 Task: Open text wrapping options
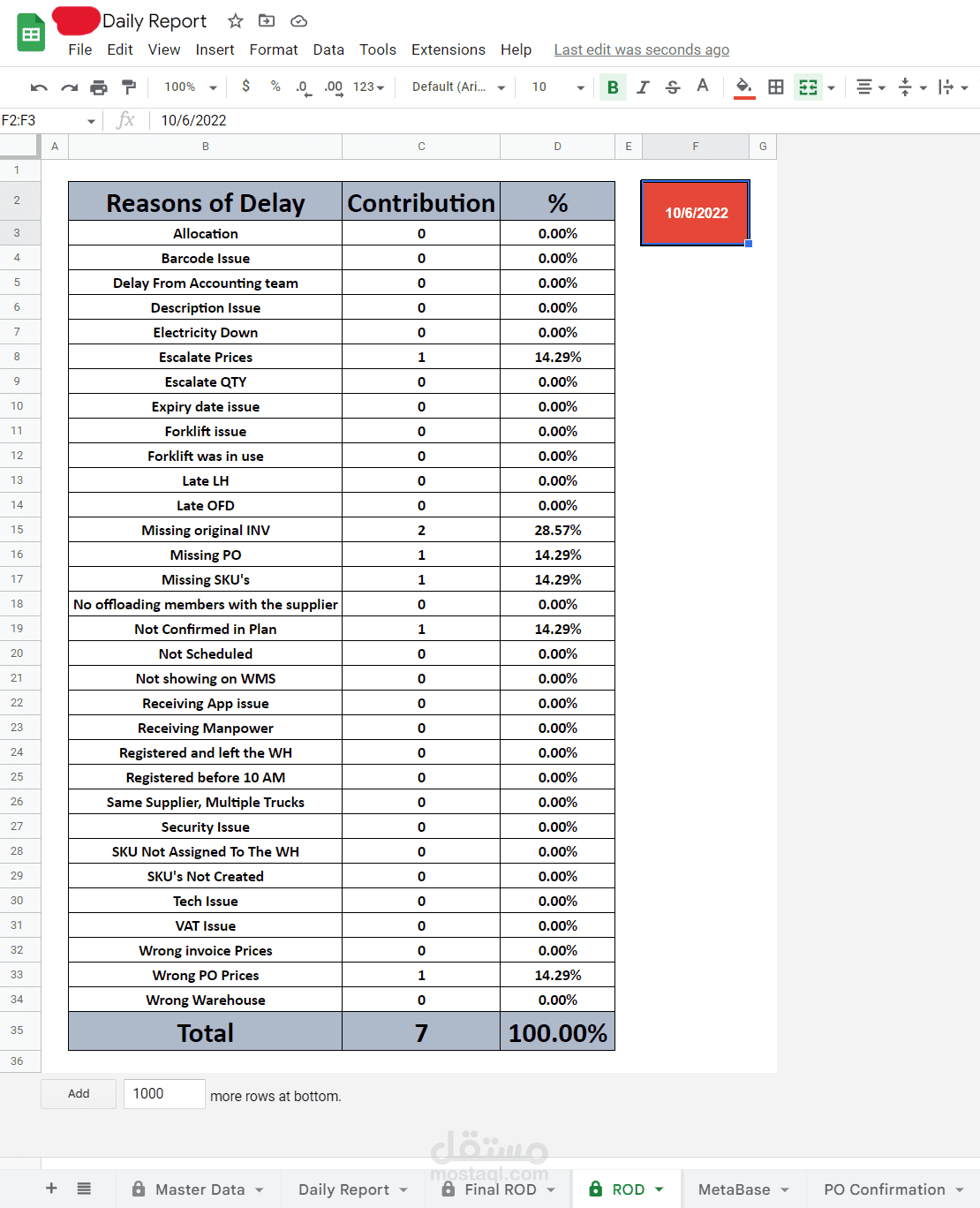point(953,87)
